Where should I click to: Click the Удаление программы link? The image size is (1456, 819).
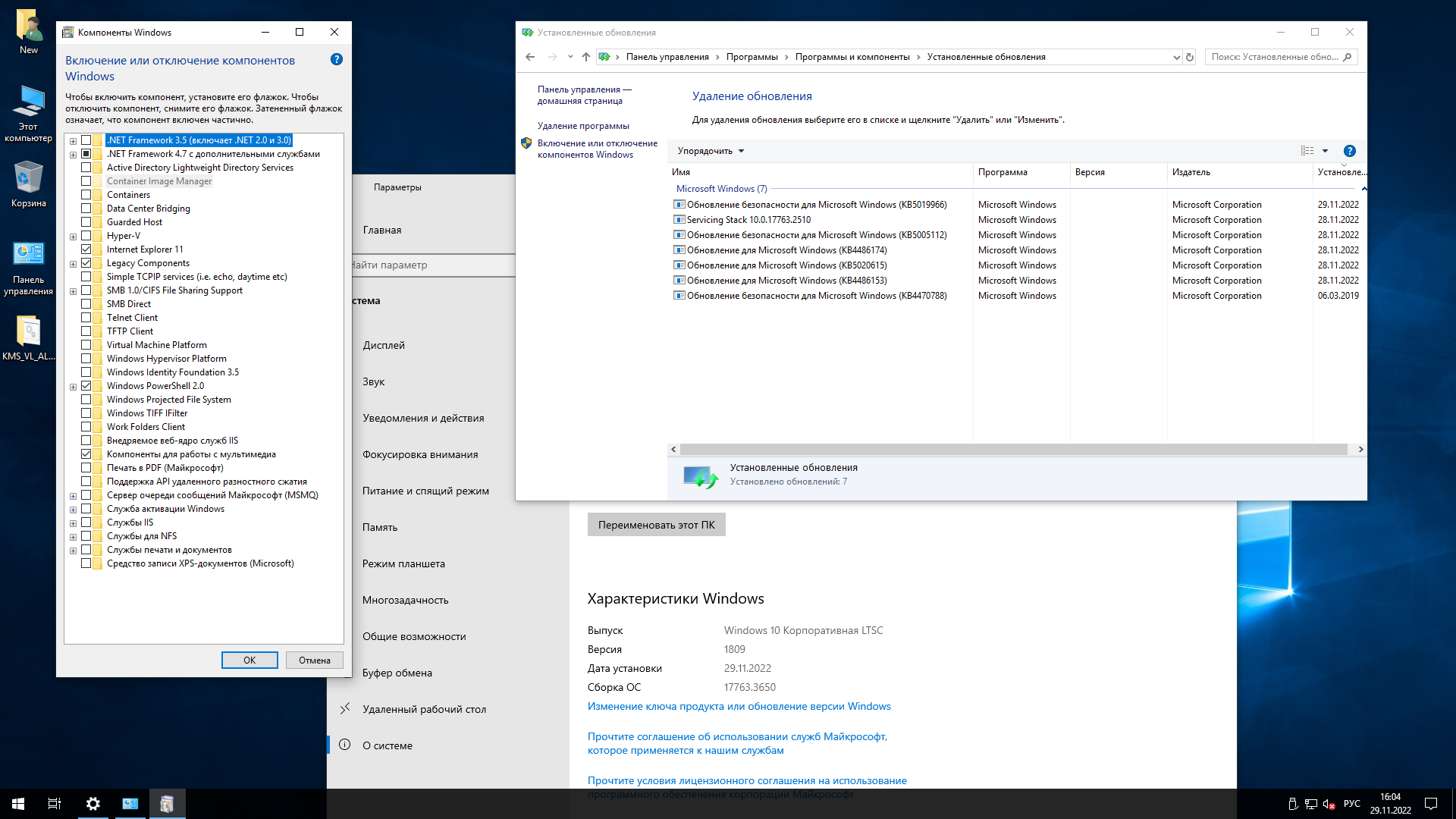(x=583, y=126)
